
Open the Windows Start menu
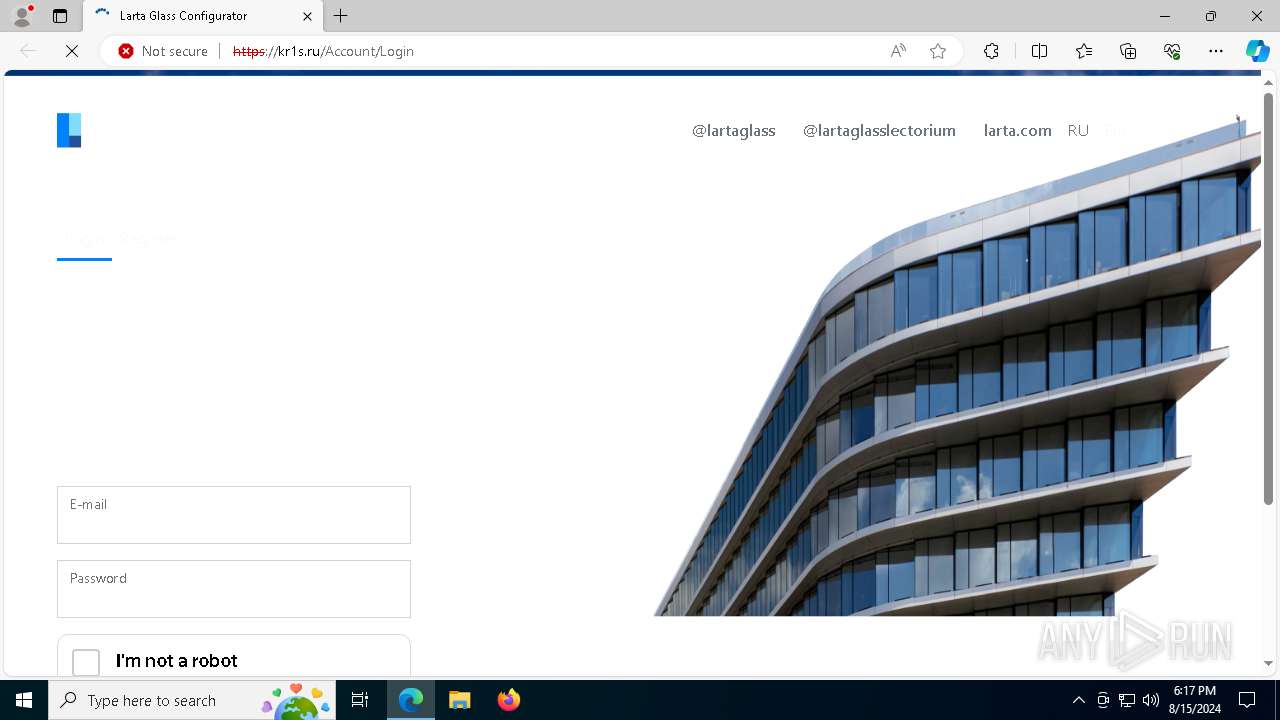coord(24,700)
